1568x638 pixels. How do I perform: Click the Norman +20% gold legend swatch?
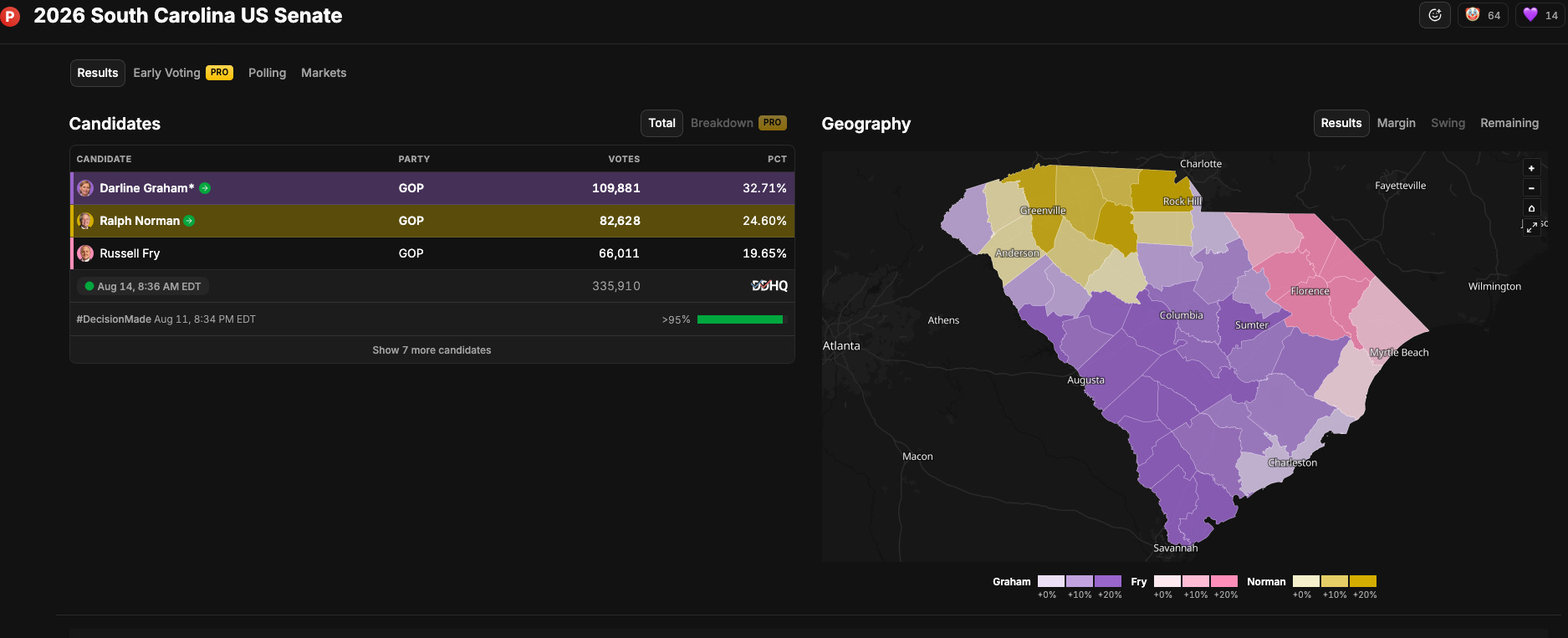pyautogui.click(x=1363, y=581)
